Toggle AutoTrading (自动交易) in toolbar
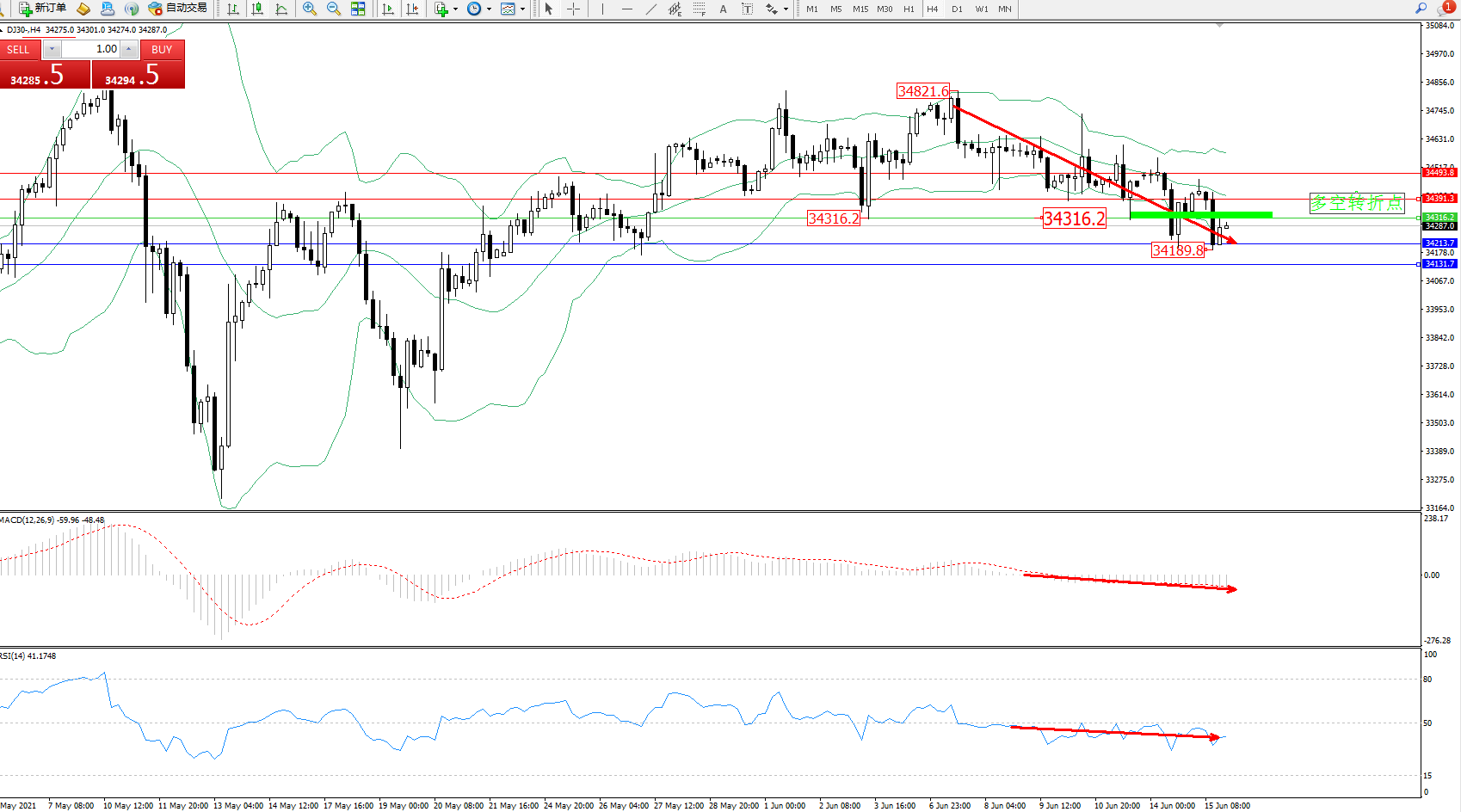Image resolution: width=1461 pixels, height=812 pixels. (x=177, y=9)
